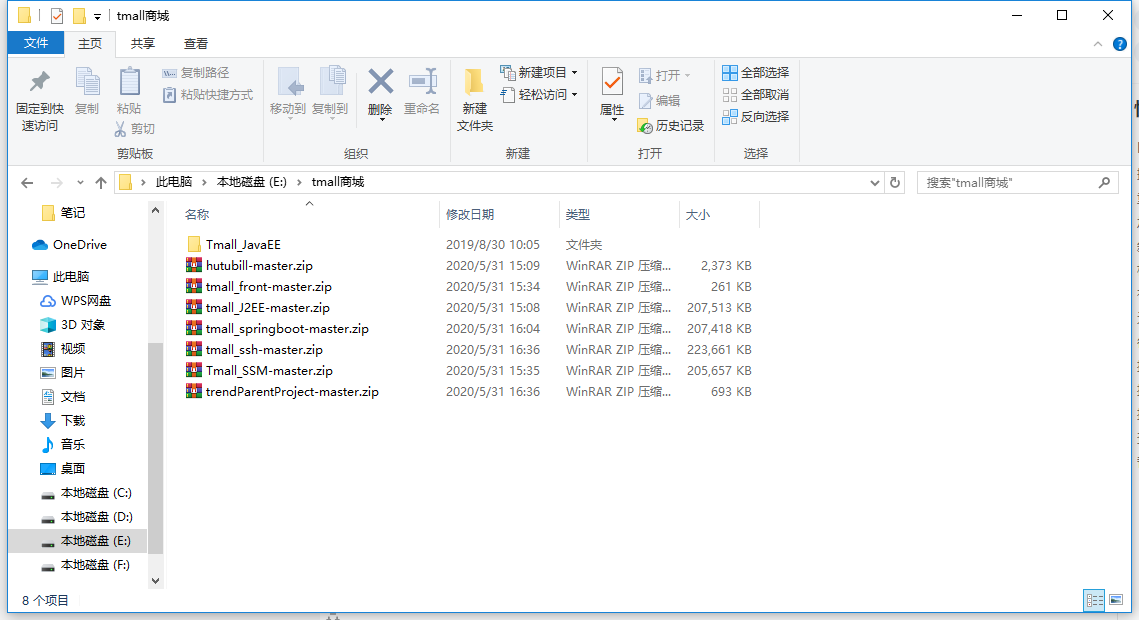Select 本地磁盘 (D:) in the sidebar
Image resolution: width=1139 pixels, height=620 pixels.
tap(90, 517)
